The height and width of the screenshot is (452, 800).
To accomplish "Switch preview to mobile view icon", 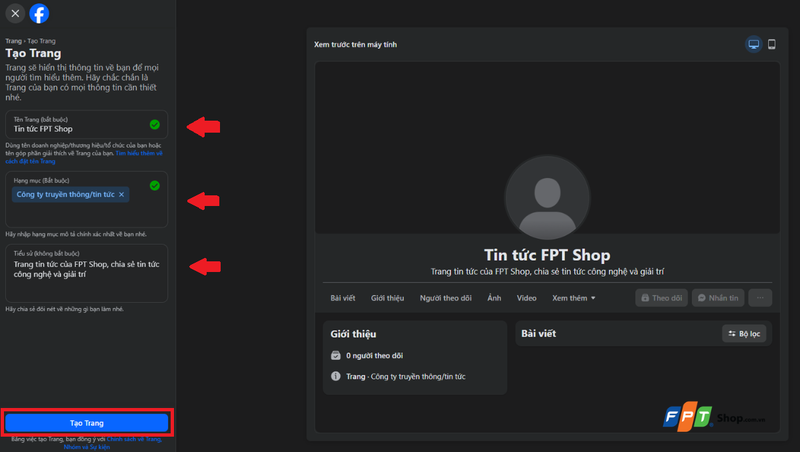I will pyautogui.click(x=771, y=44).
